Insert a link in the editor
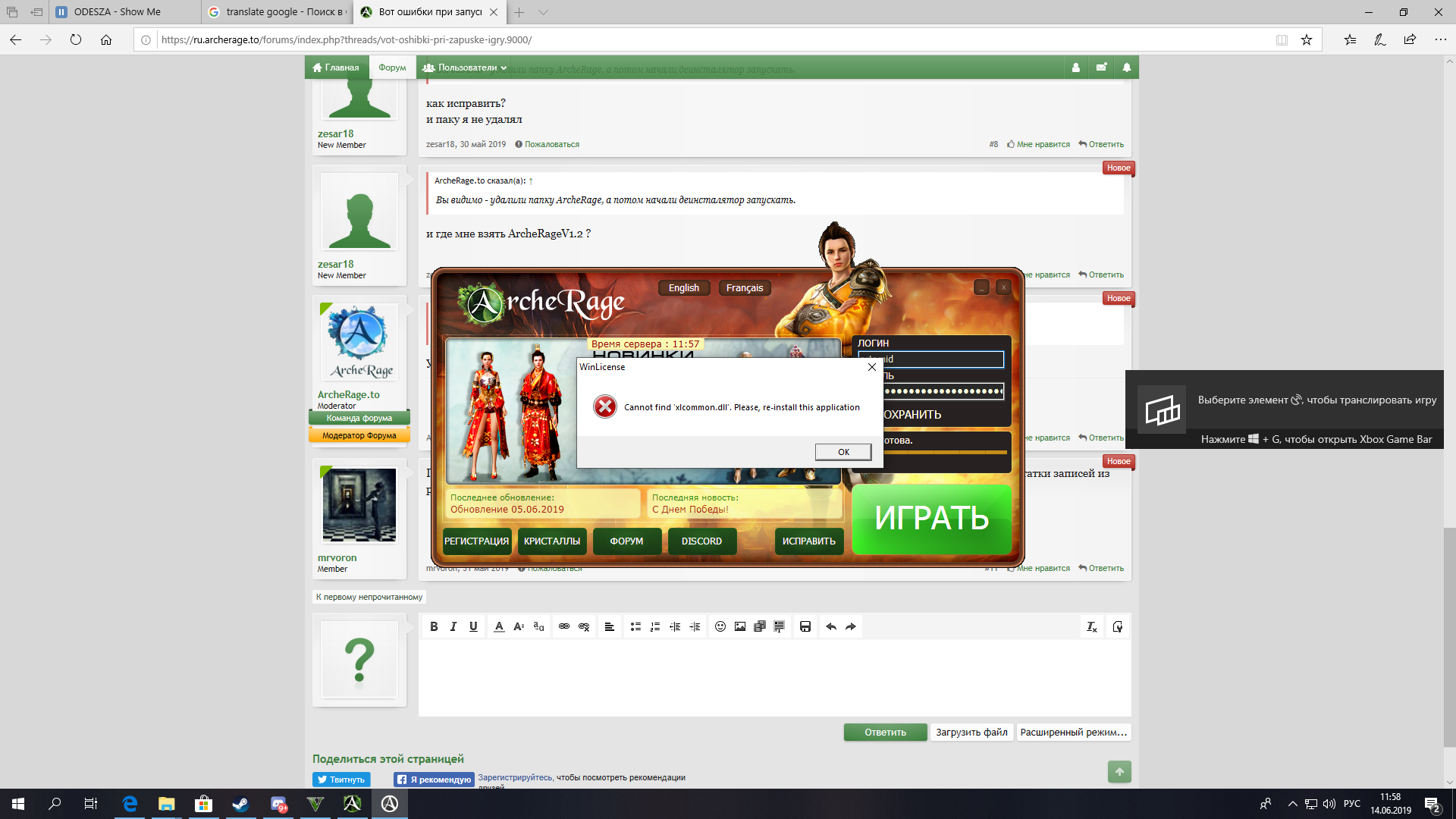The height and width of the screenshot is (819, 1456). 564,626
